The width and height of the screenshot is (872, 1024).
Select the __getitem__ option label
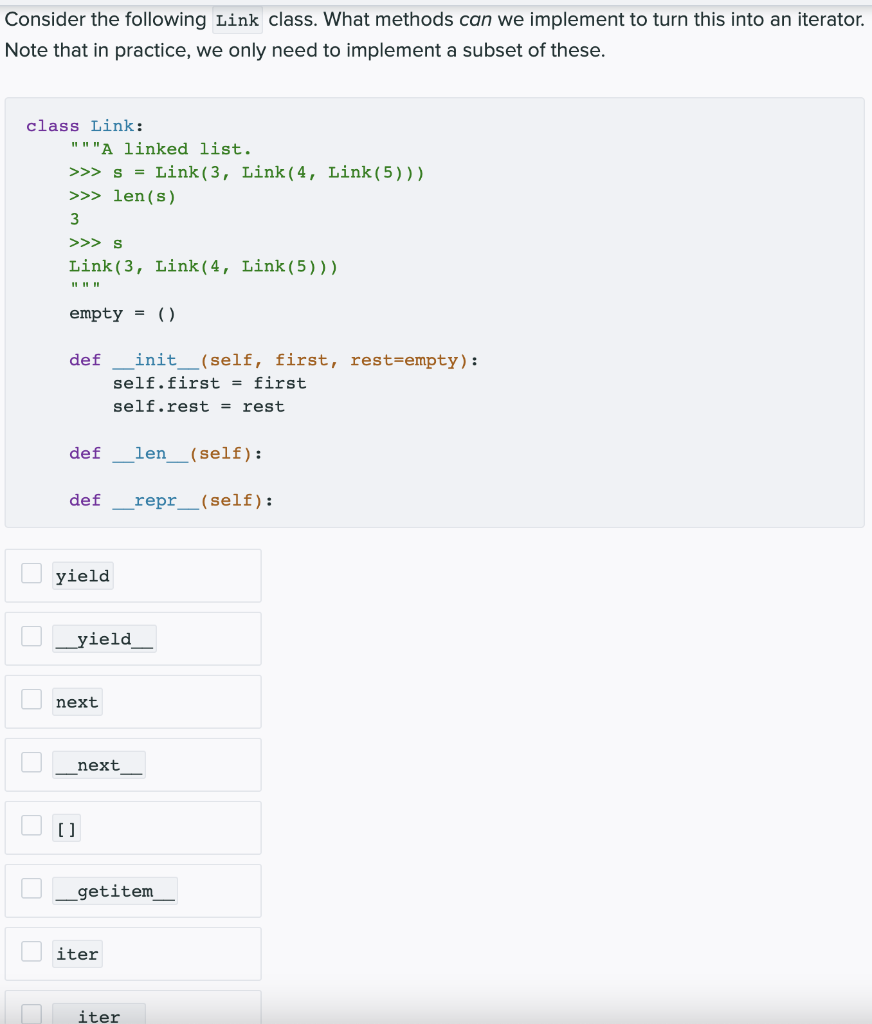click(115, 890)
